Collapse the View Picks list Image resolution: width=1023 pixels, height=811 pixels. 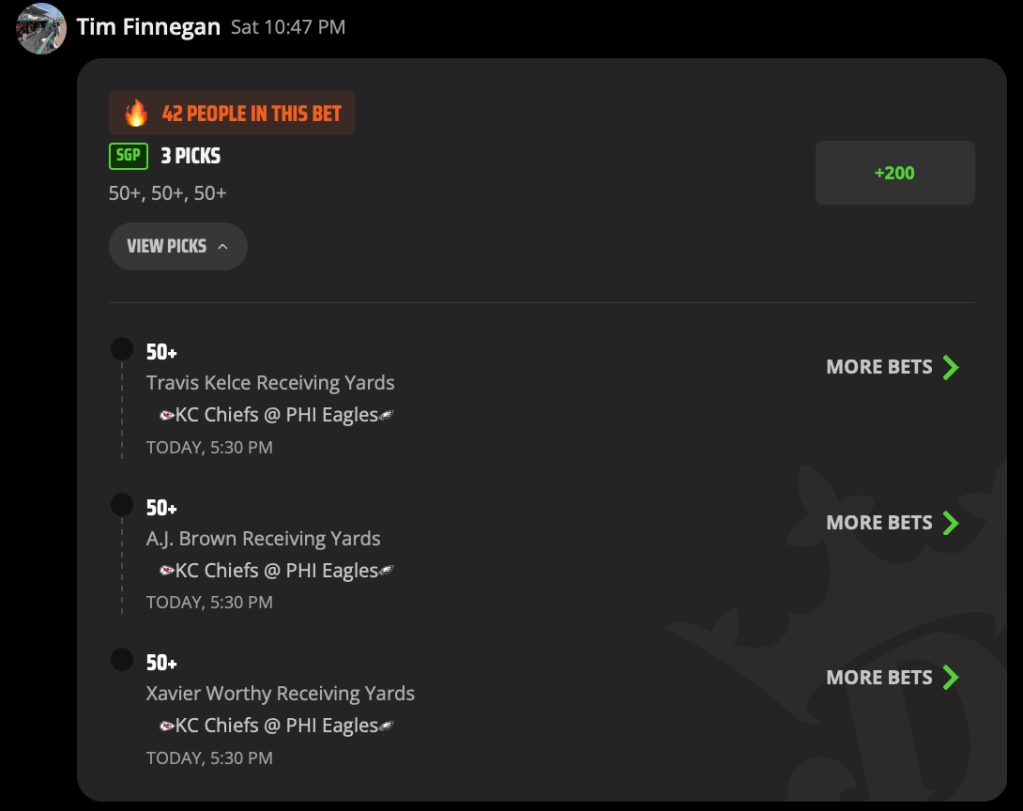tap(178, 247)
